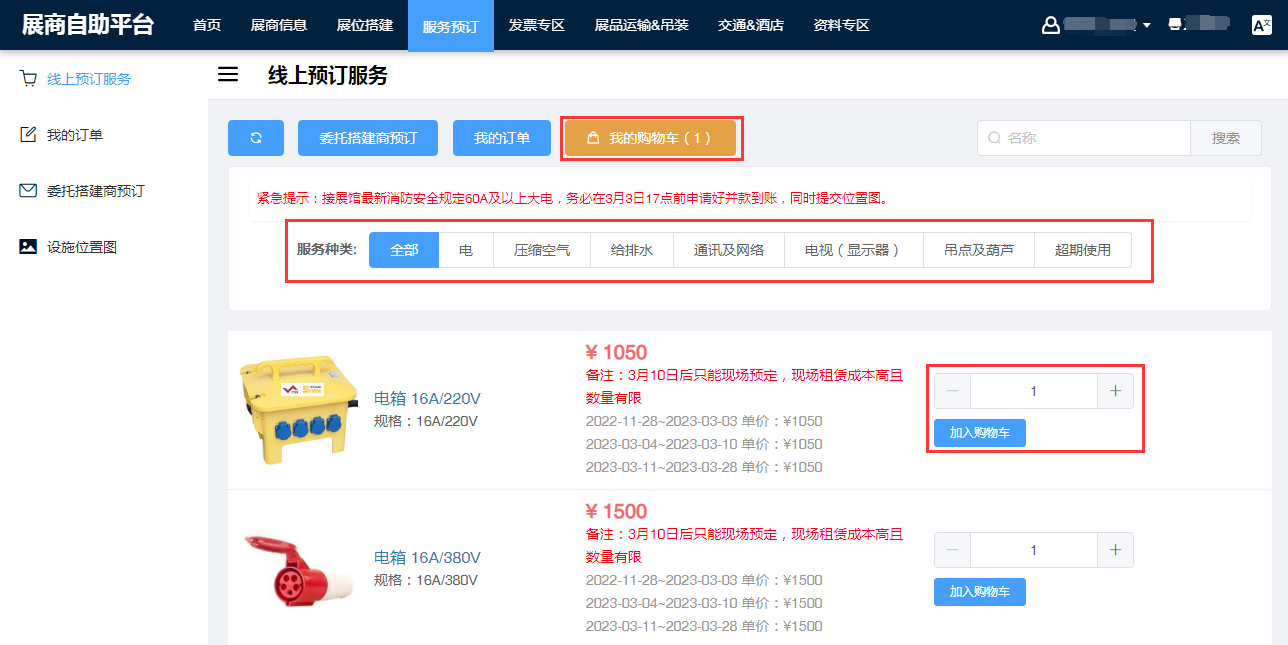The image size is (1288, 645).
Task: Go to the 发票专区 navigation tab
Action: [x=536, y=25]
